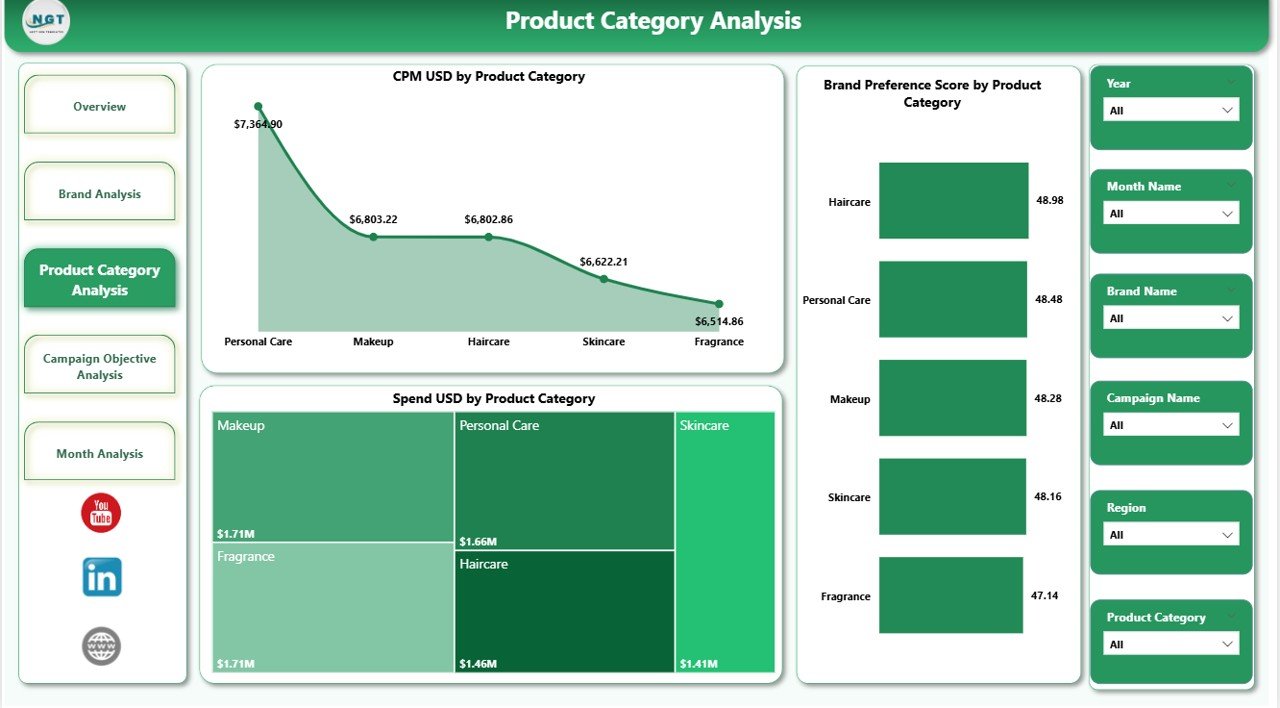Open the Product Category filter dropdown

(x=1171, y=645)
